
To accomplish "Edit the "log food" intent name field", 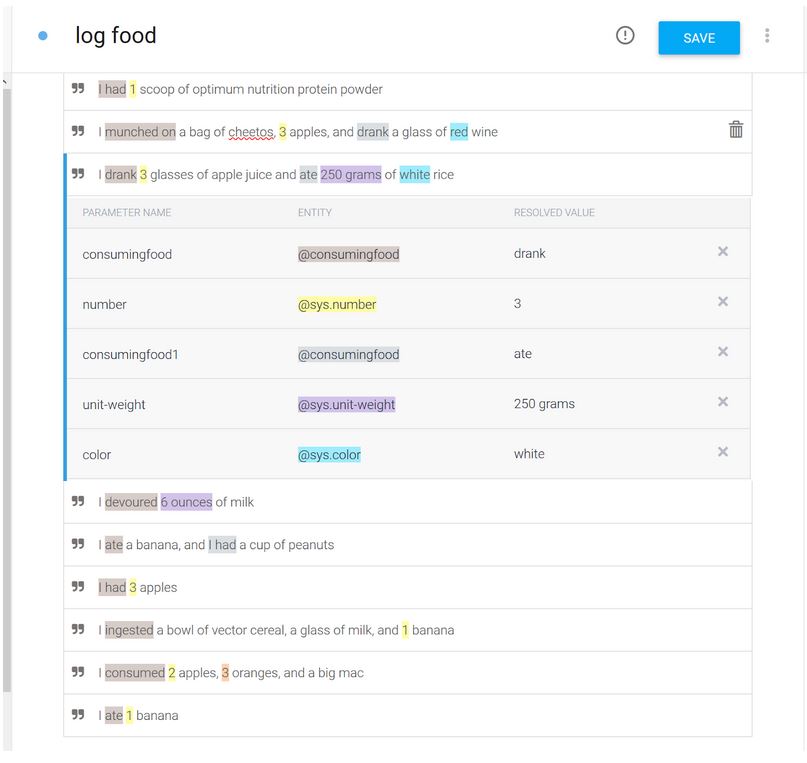I will pyautogui.click(x=116, y=36).
